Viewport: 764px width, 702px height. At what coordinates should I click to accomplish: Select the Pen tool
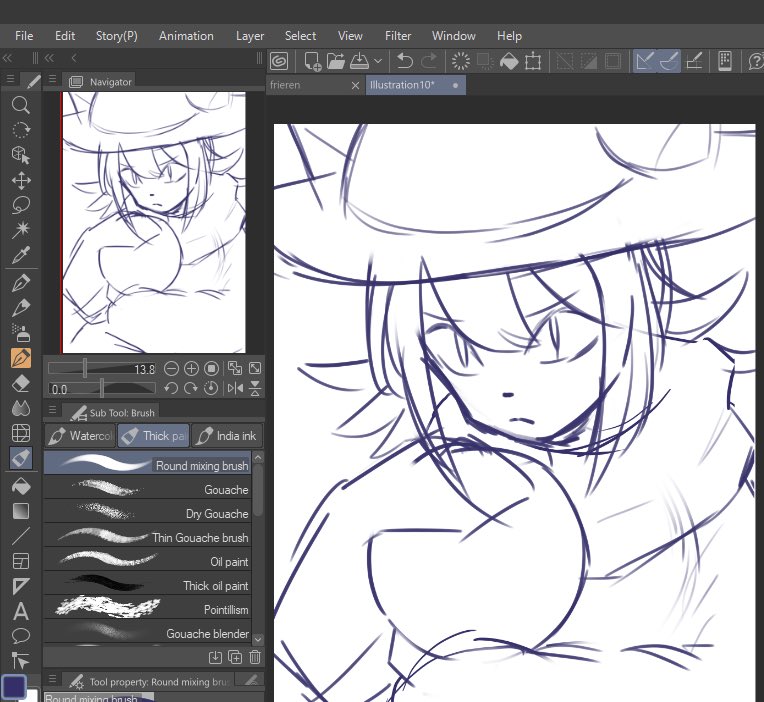[x=20, y=283]
